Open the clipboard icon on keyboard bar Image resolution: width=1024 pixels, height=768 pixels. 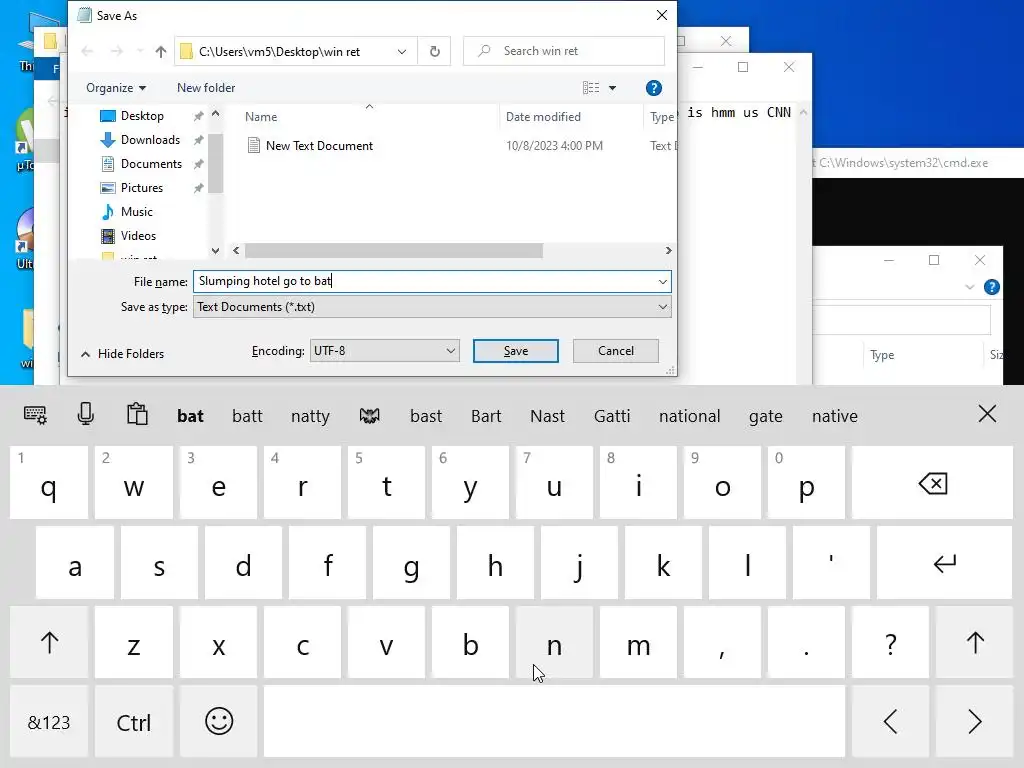137,414
